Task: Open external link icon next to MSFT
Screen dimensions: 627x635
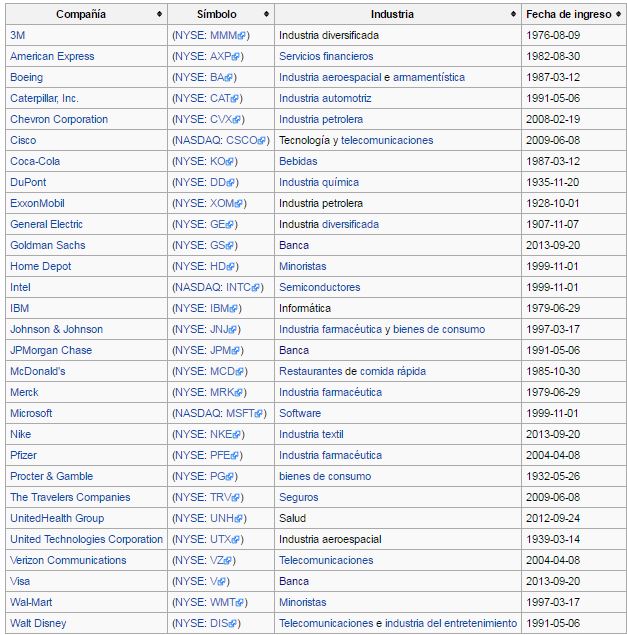Action: pos(259,414)
